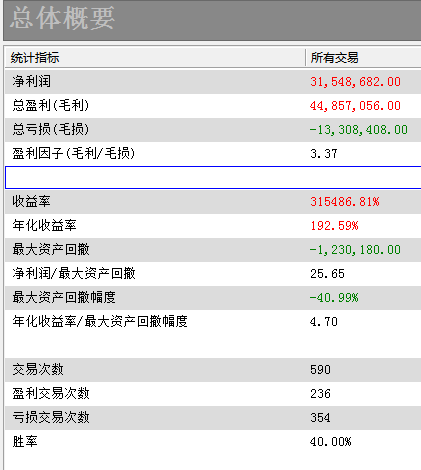Click the 总体概要 panel title

pos(62,18)
